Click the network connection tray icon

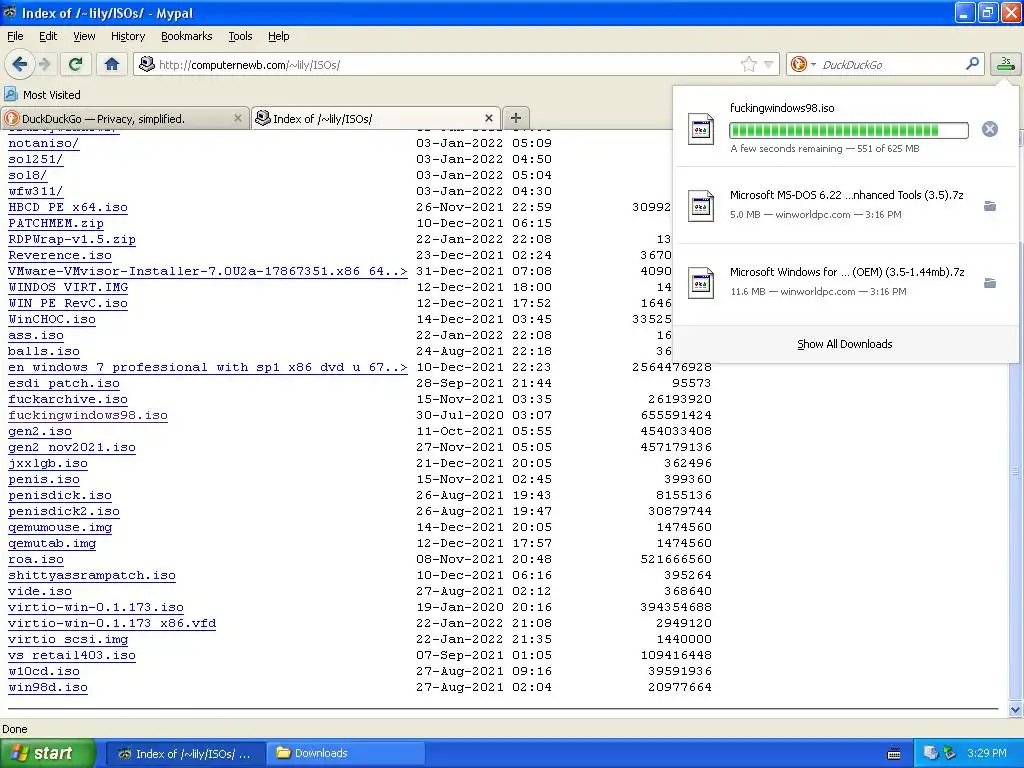click(931, 753)
